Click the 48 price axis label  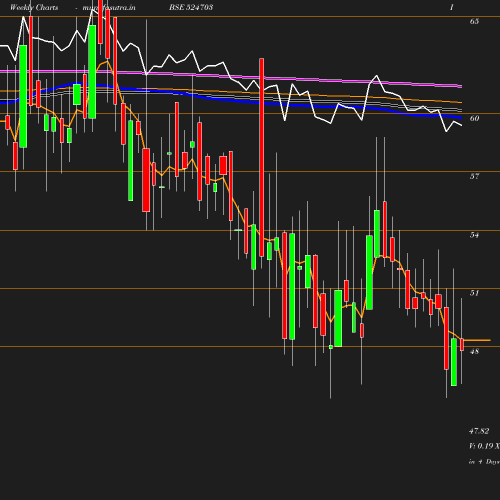click(x=474, y=351)
